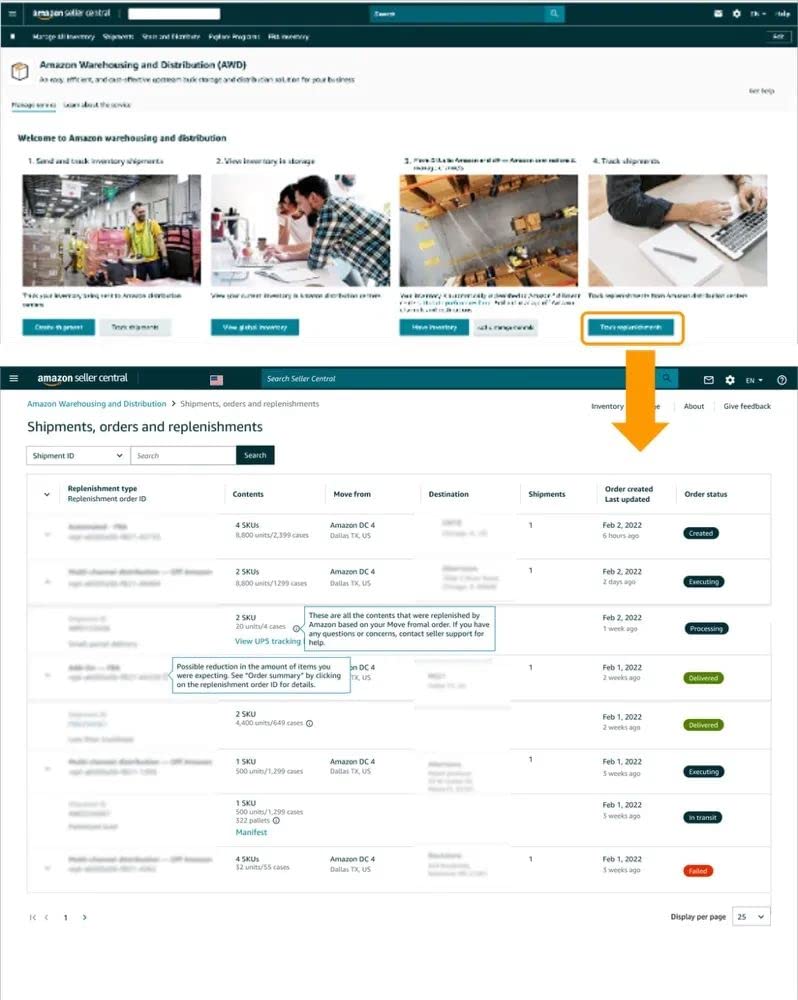Viewport: 798px width, 1000px height.
Task: Click the dark Search button beside search field
Action: point(255,455)
